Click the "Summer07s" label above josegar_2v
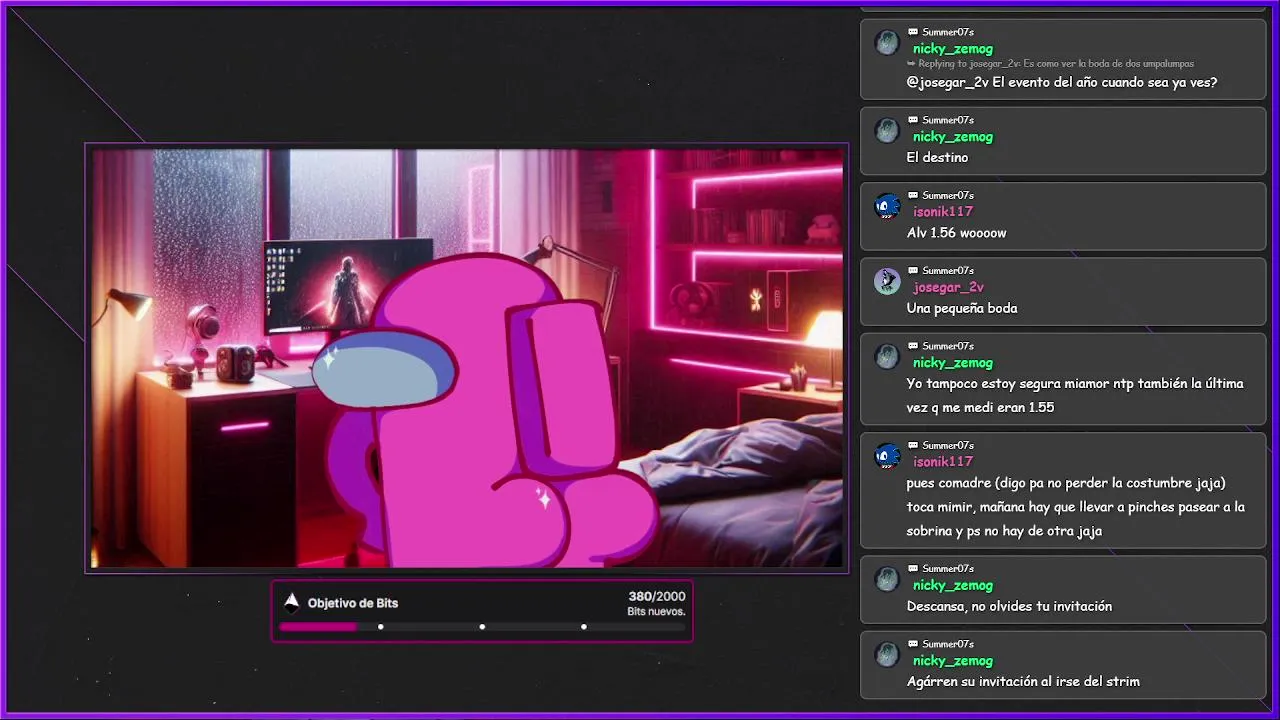This screenshot has width=1280, height=720. click(x=948, y=270)
